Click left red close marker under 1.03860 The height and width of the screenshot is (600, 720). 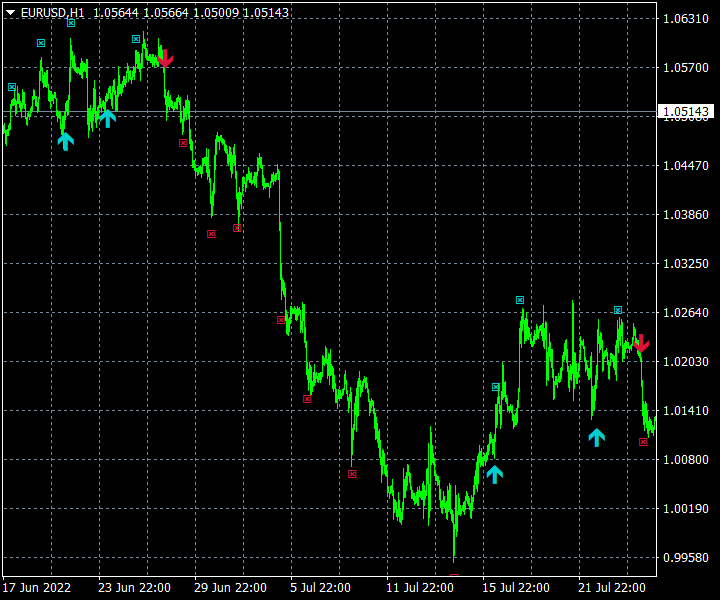(211, 234)
